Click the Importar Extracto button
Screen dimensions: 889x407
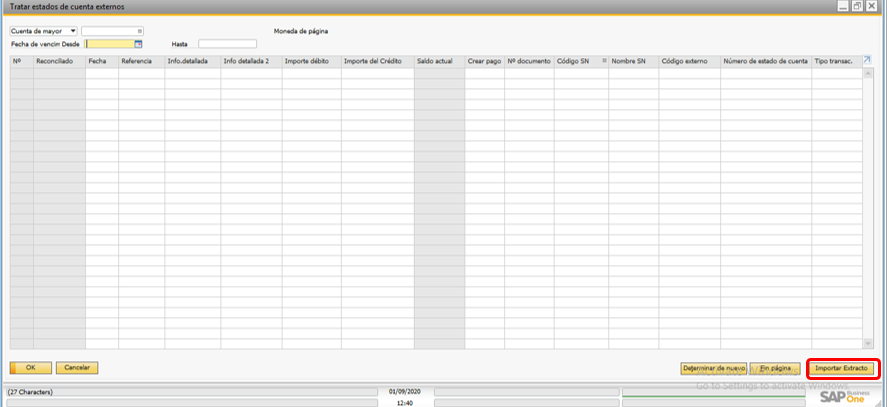[x=841, y=368]
